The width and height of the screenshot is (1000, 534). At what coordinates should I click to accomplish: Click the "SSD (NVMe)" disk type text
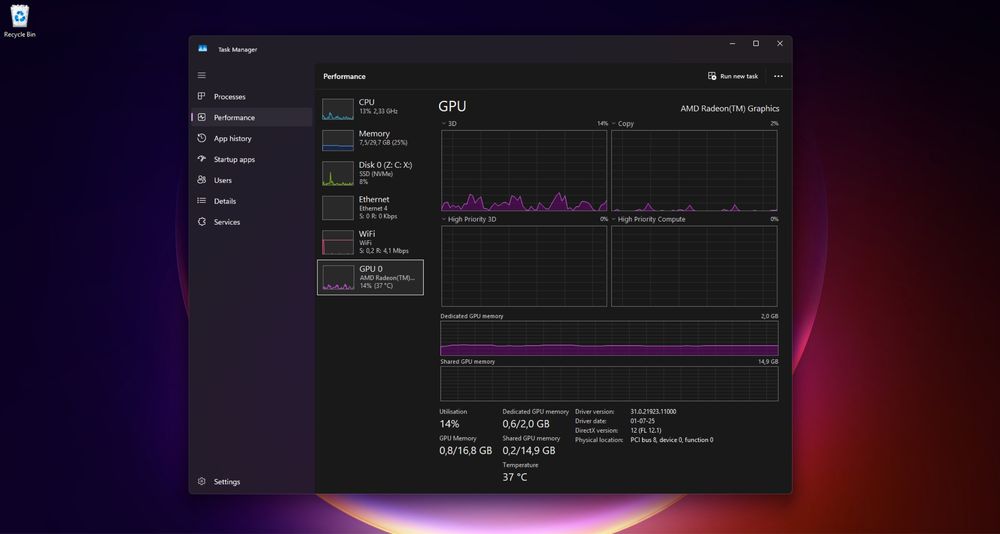376,174
